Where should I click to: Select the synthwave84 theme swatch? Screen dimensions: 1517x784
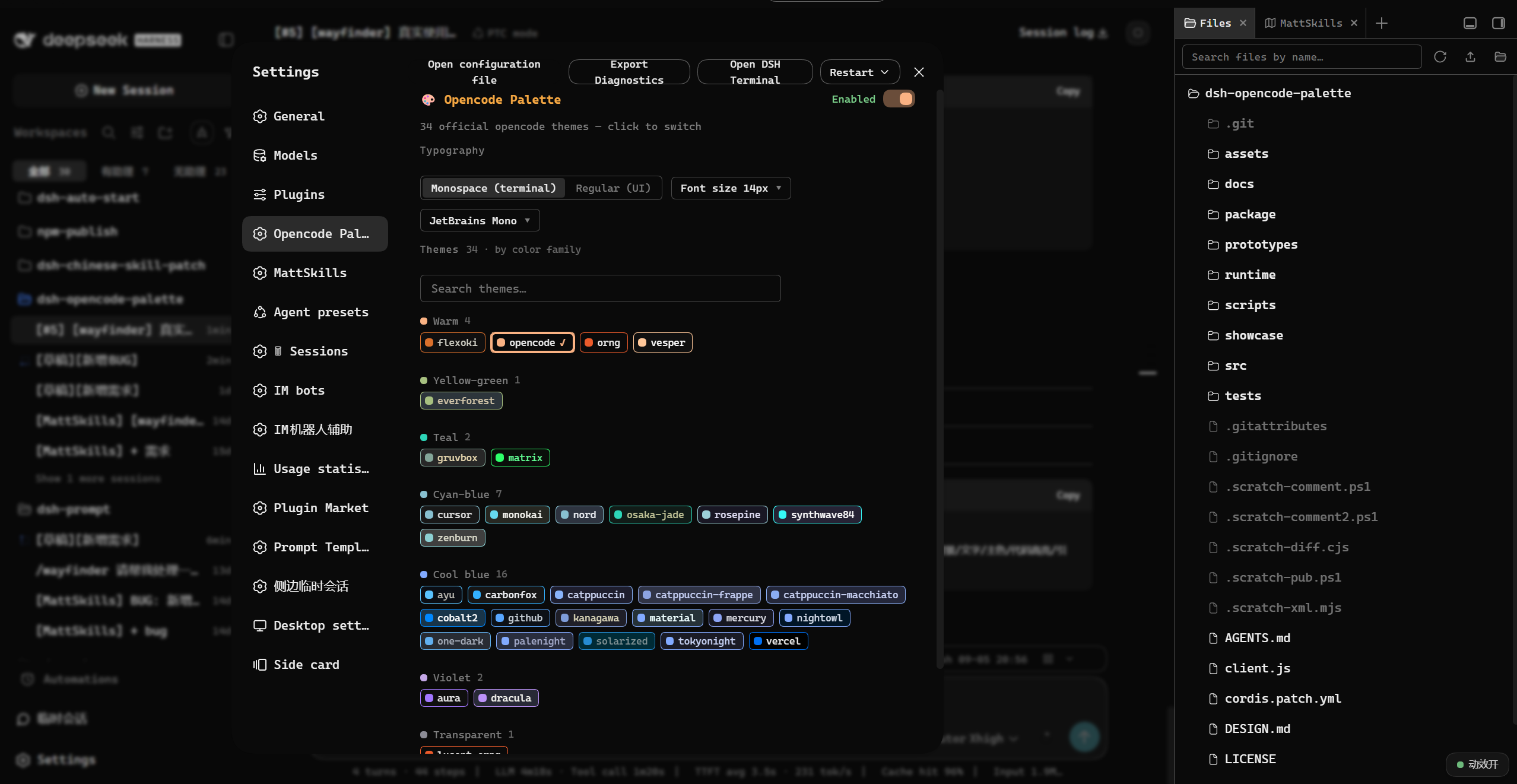pos(817,515)
